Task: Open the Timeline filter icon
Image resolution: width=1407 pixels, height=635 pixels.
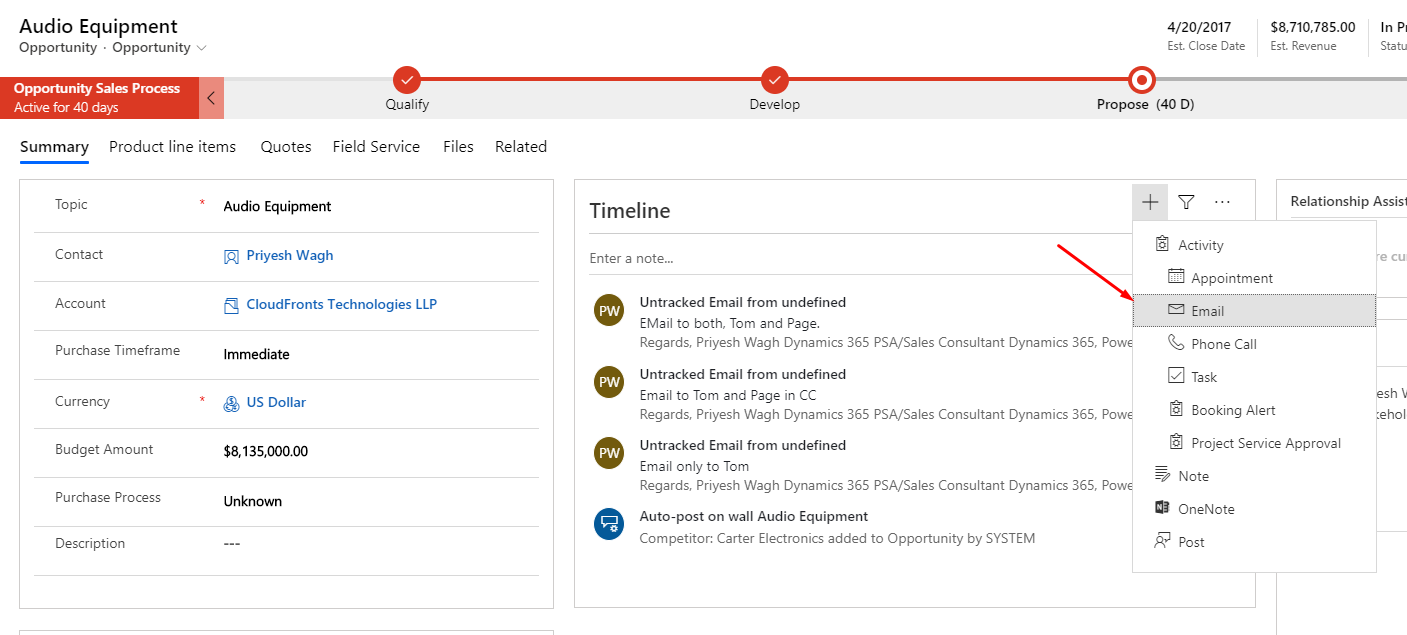Action: (x=1186, y=201)
